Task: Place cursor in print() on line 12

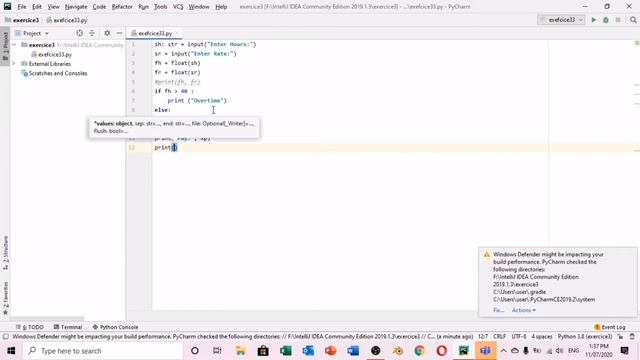Action: point(174,147)
